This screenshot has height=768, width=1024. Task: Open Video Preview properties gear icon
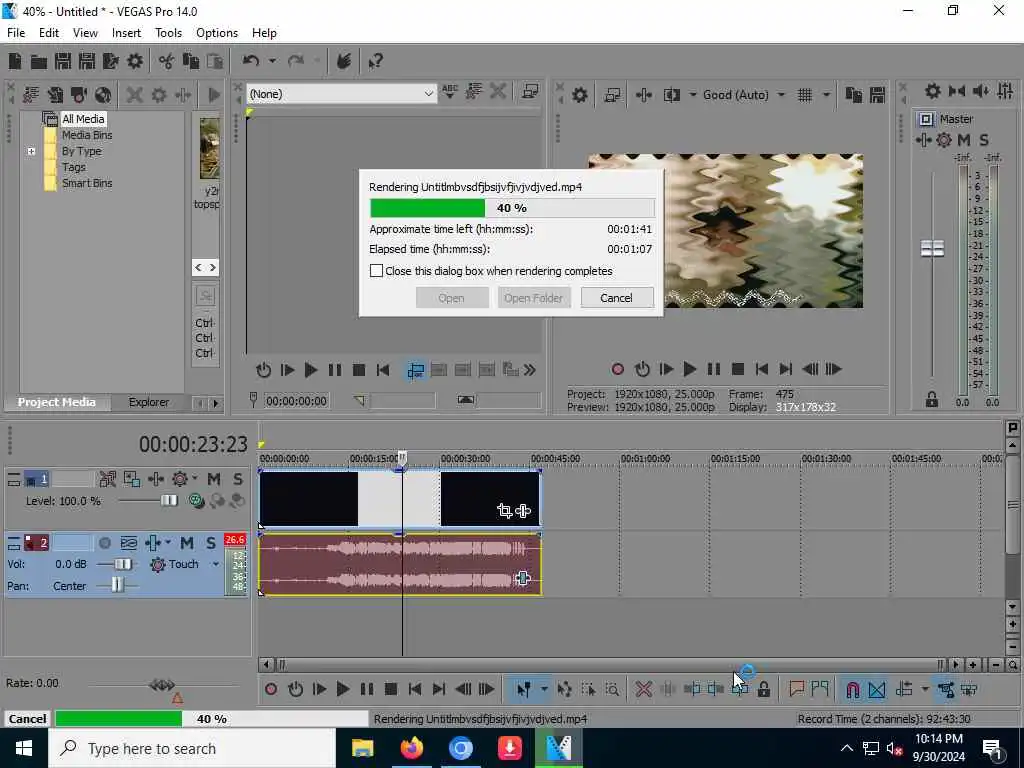tap(580, 95)
